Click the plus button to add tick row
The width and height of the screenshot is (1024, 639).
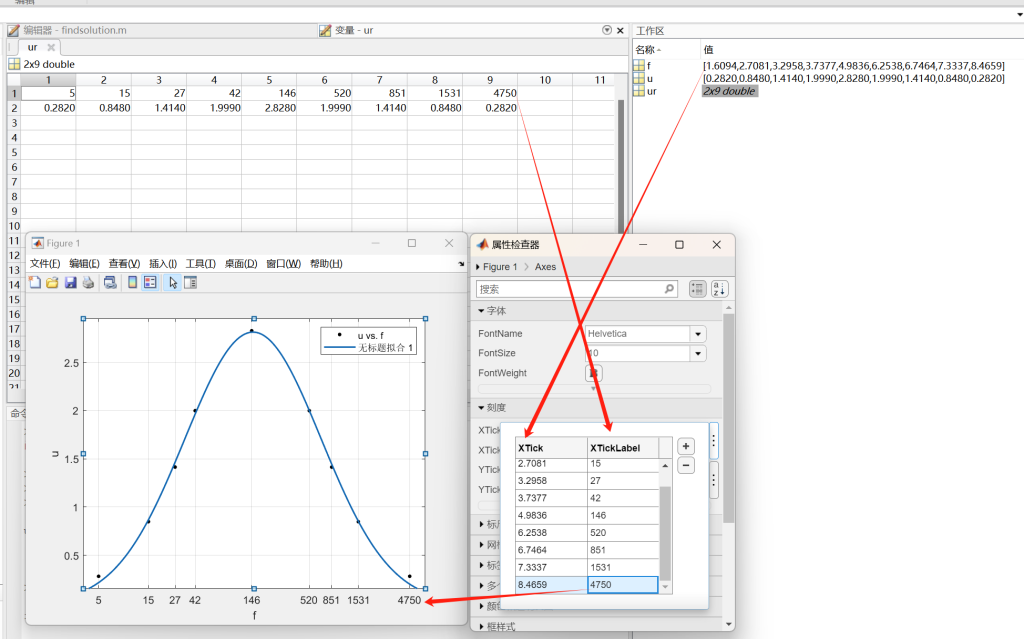coord(686,447)
